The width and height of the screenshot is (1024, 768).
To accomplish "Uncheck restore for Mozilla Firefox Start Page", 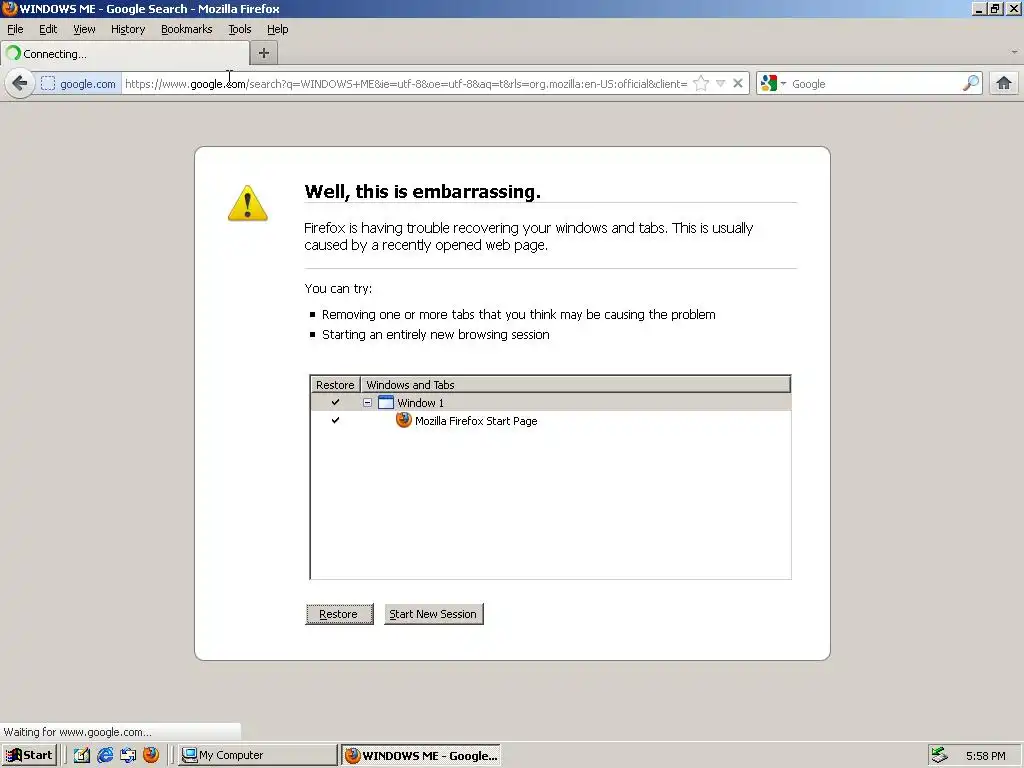I will [336, 420].
